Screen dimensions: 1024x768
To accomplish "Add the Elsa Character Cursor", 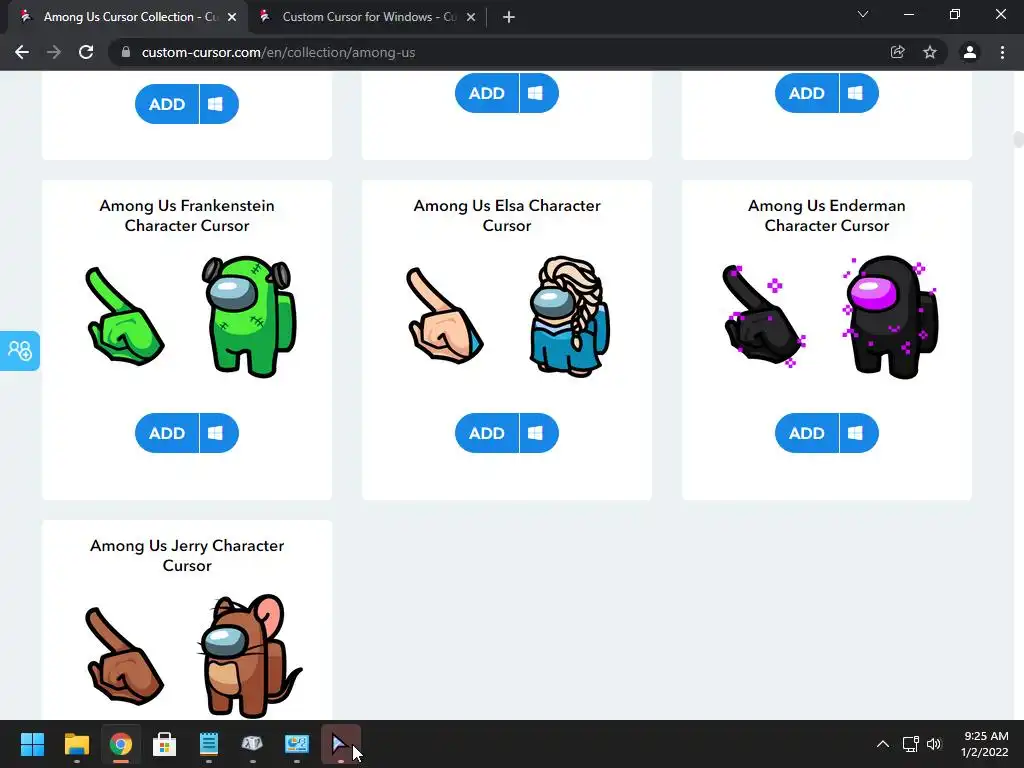I will pyautogui.click(x=487, y=433).
